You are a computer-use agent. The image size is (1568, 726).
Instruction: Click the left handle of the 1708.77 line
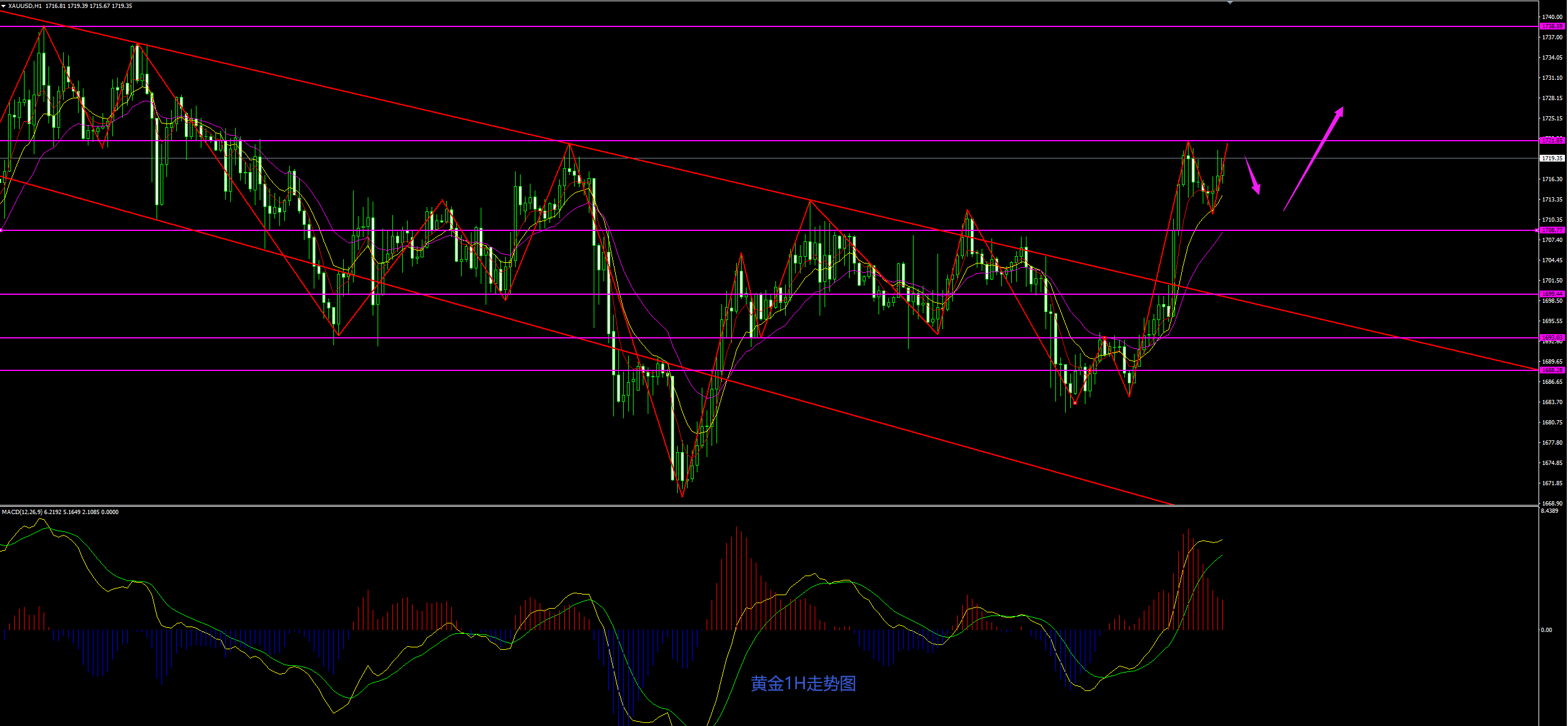[x=2, y=230]
